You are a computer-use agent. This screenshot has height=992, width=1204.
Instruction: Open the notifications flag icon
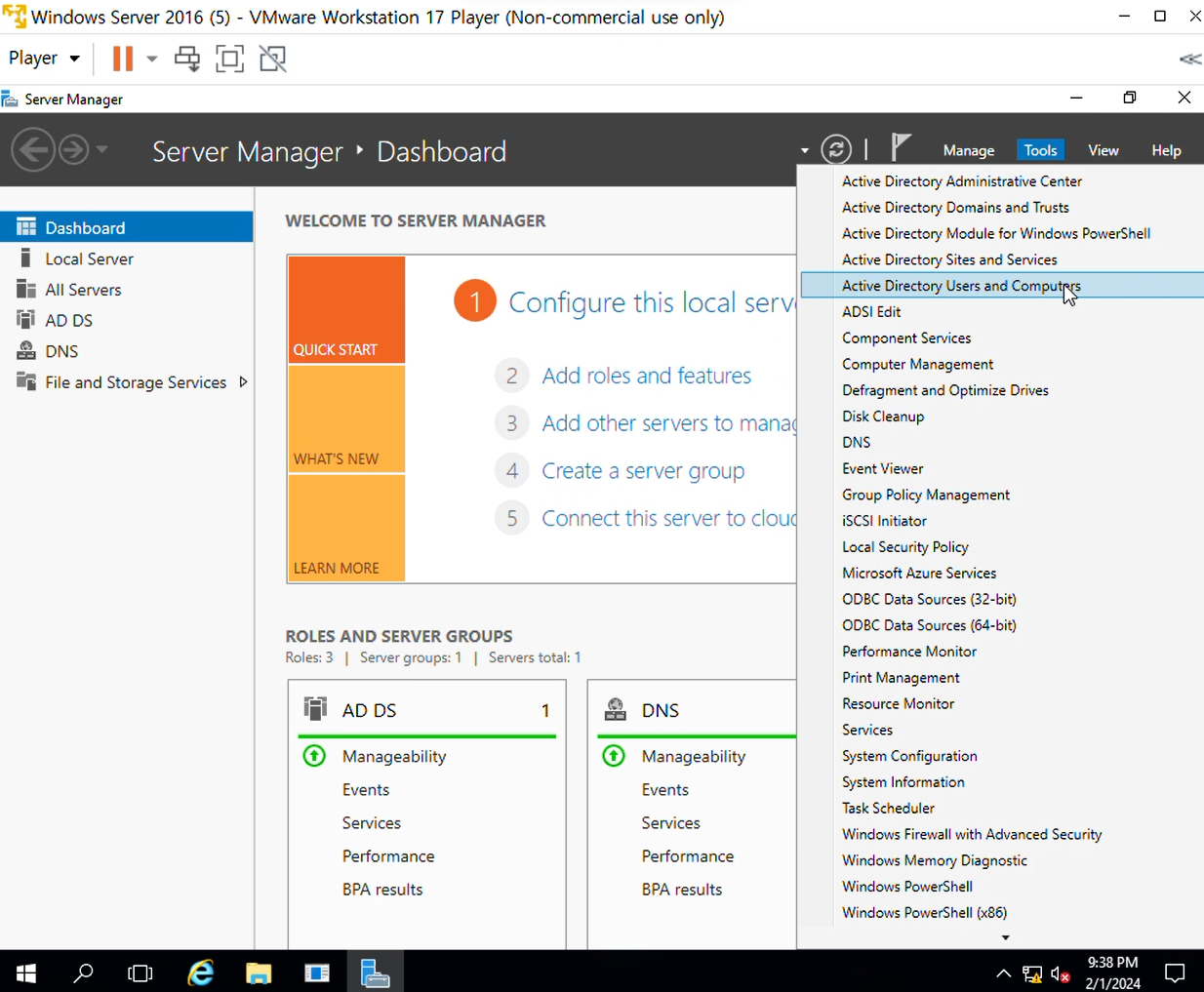[901, 148]
